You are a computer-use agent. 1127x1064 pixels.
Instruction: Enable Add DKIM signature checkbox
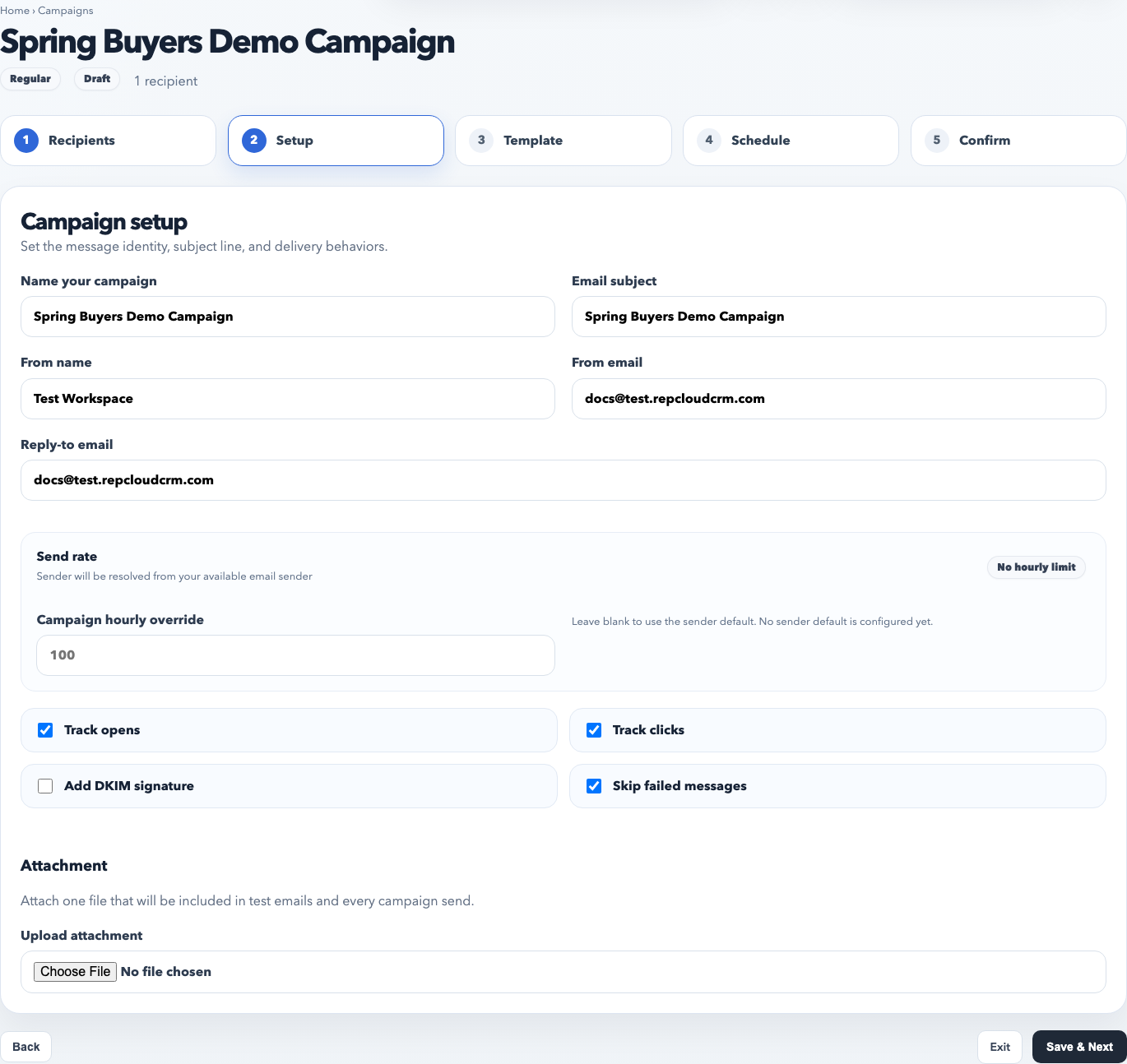[x=45, y=786]
